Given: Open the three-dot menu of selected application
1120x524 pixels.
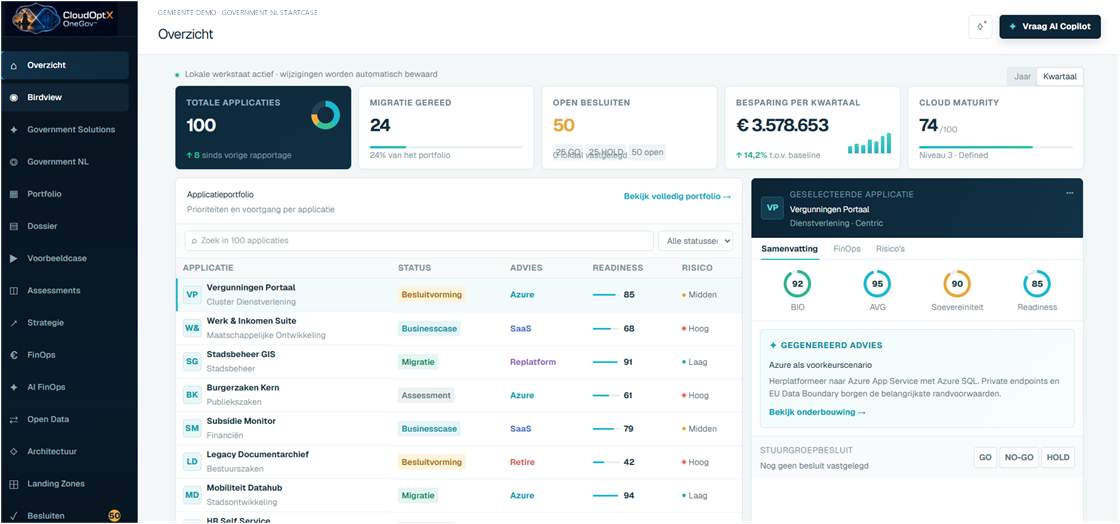Looking at the screenshot, I should click(1069, 193).
